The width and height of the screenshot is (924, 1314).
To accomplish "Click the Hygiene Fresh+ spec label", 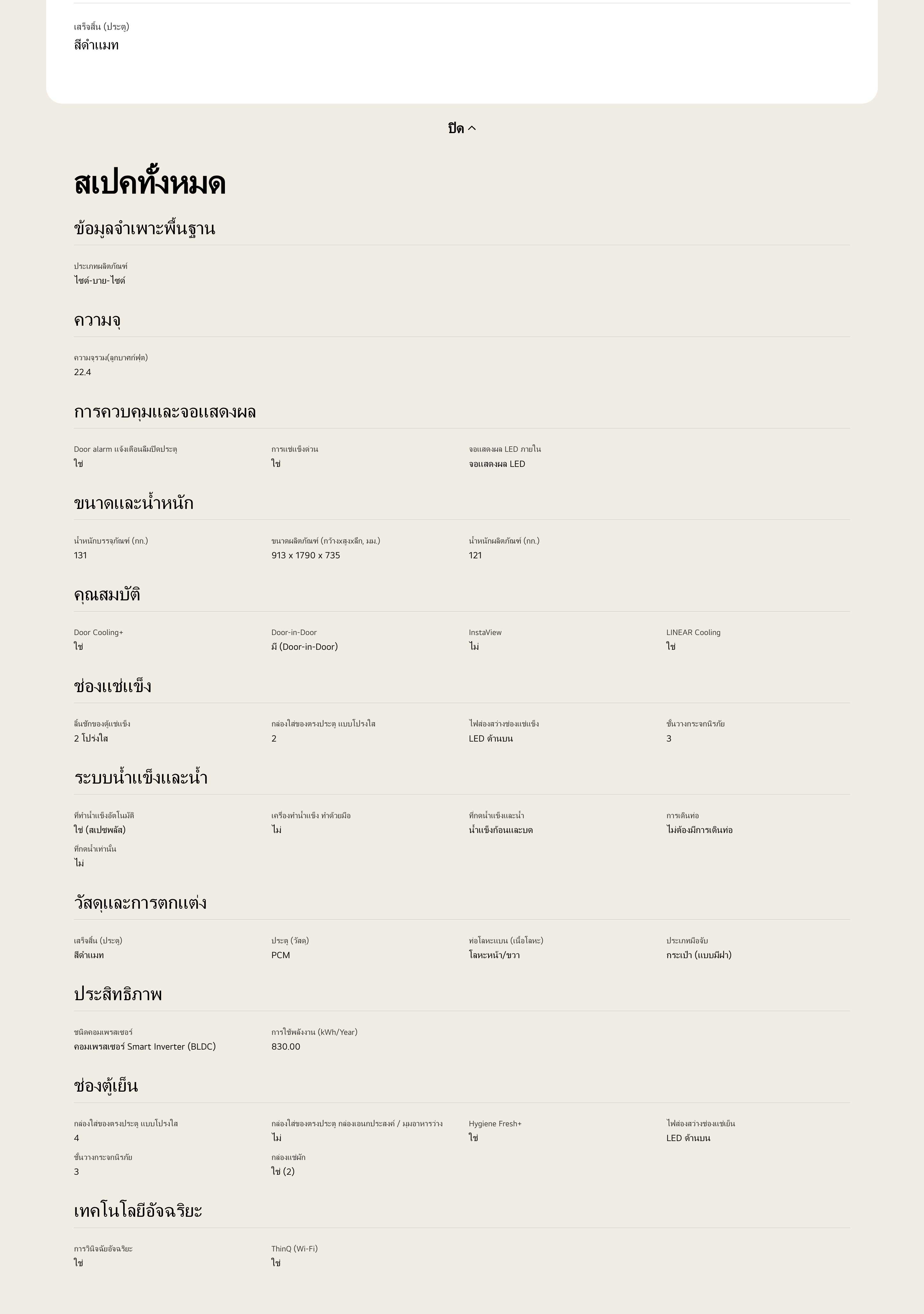I will coord(495,1124).
